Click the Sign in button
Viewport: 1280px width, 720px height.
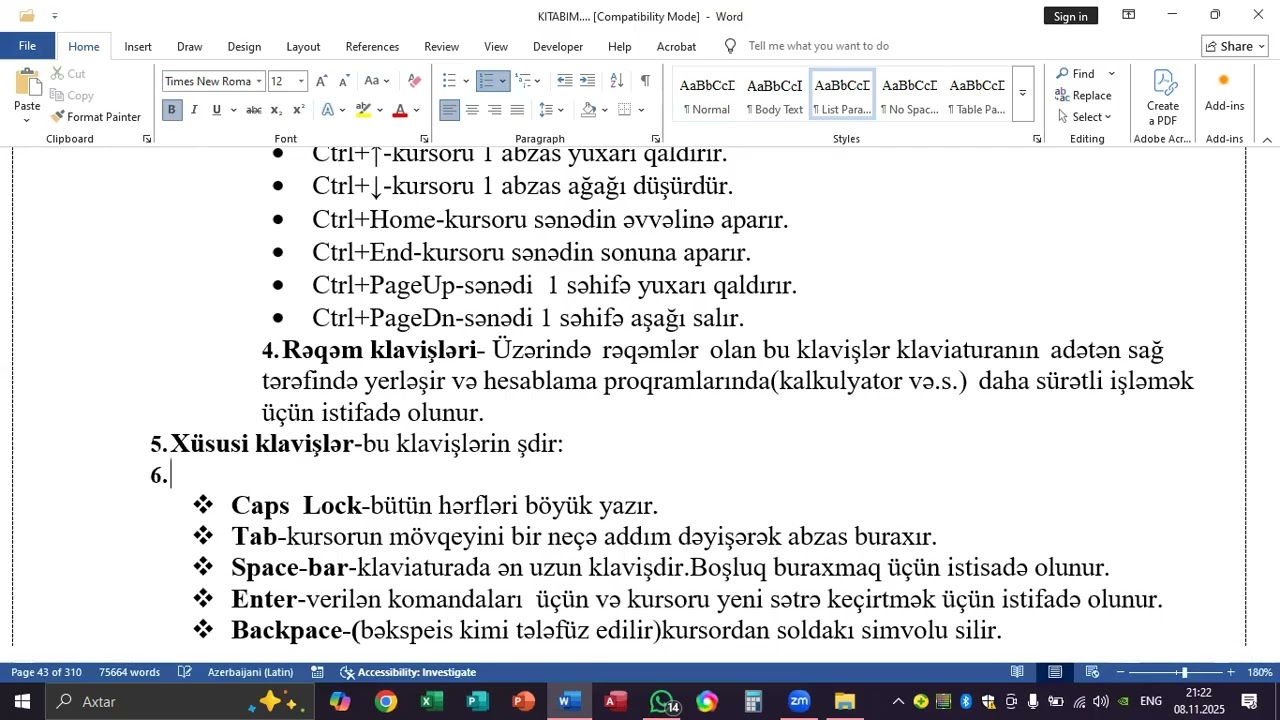click(1070, 16)
